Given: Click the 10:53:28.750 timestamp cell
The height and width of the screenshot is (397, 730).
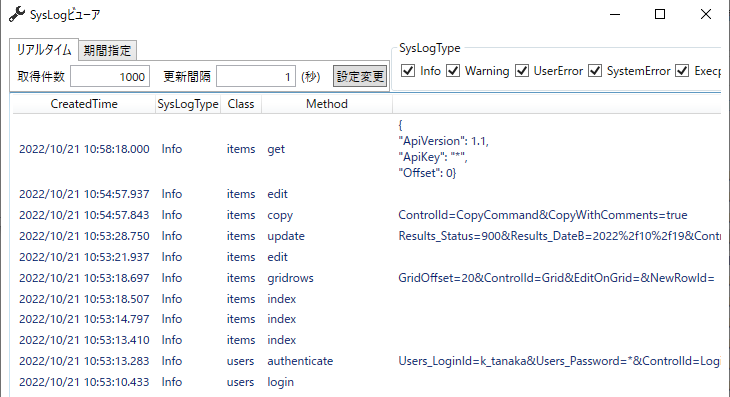Looking at the screenshot, I should [x=84, y=236].
